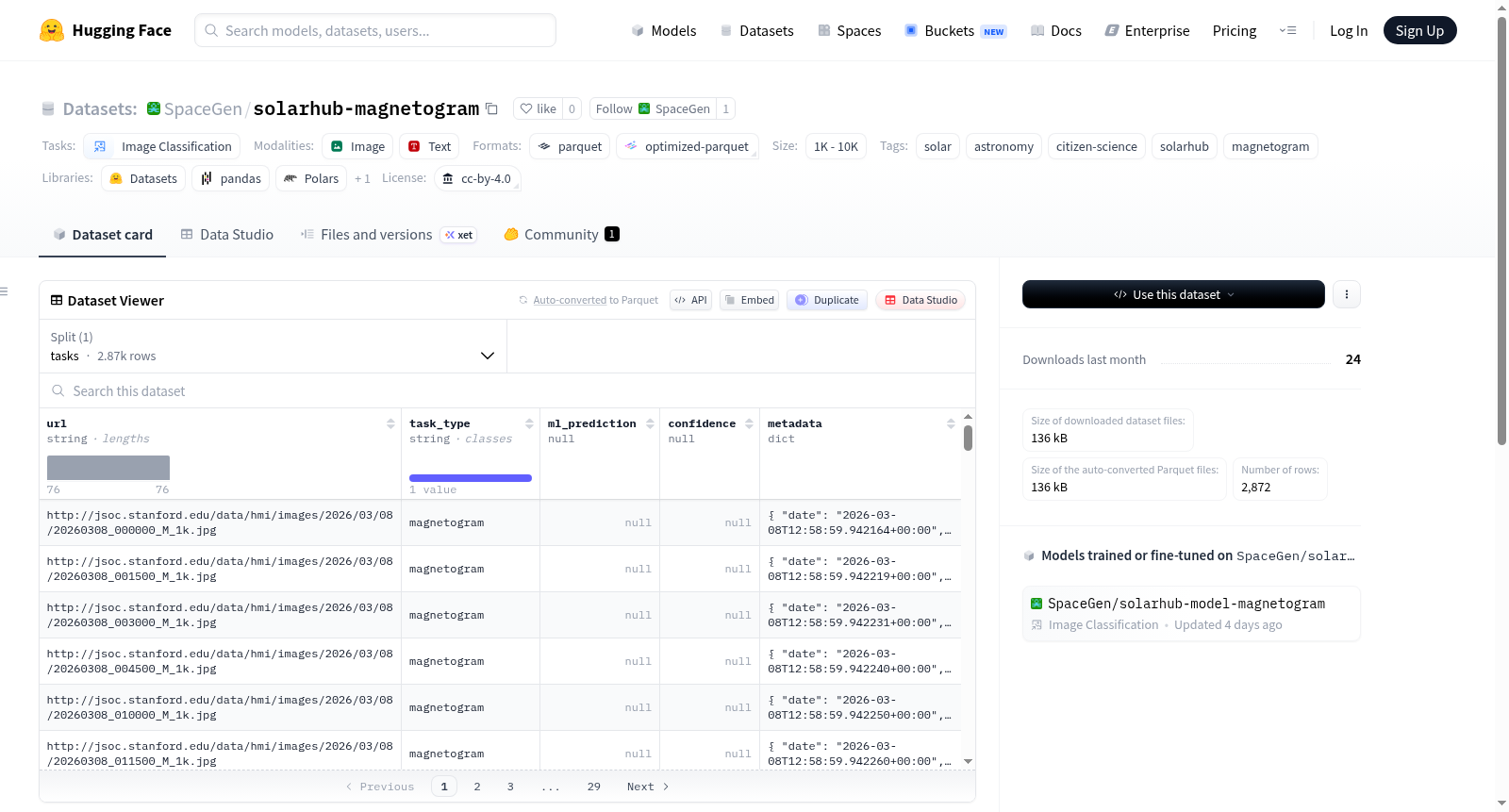Click the Embed button

pyautogui.click(x=749, y=300)
